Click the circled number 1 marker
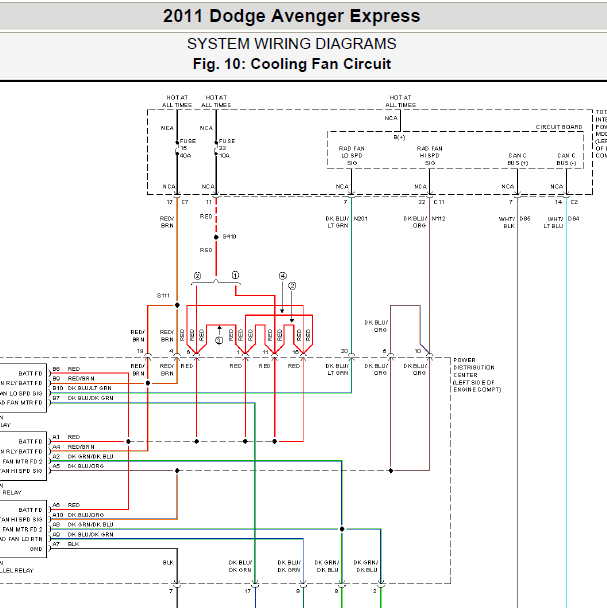Screen dimensions: 607x608 pos(235,275)
